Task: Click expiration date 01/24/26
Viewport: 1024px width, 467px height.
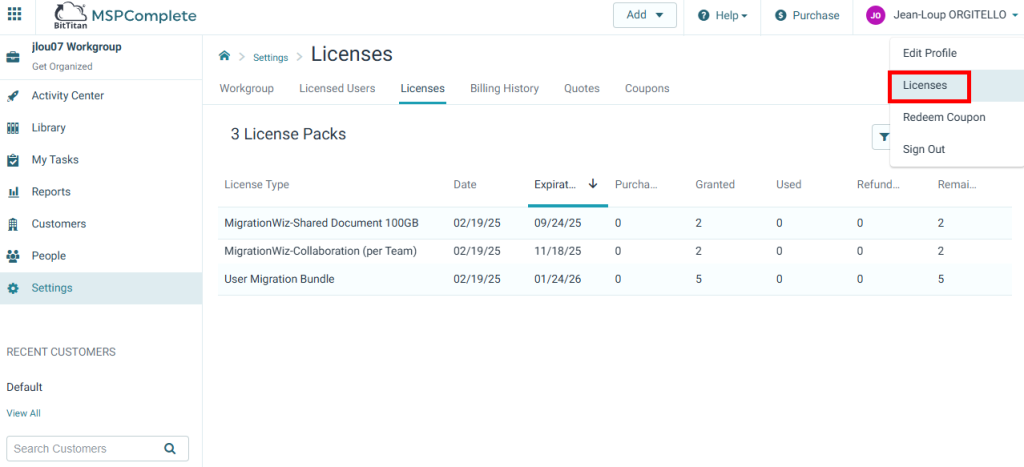Action: tap(558, 280)
